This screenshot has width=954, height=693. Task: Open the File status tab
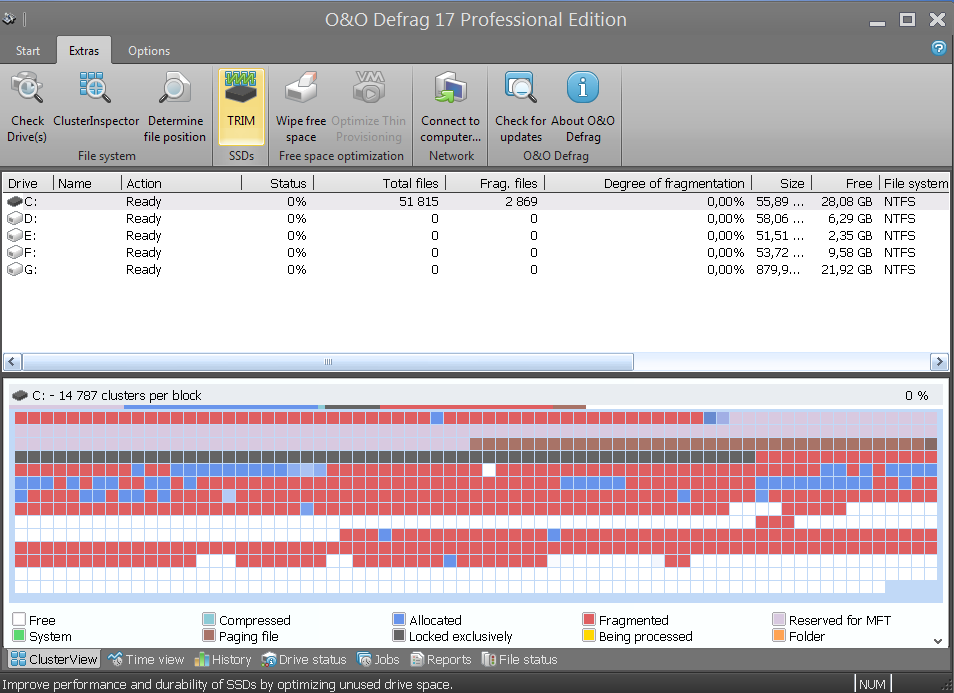point(519,659)
